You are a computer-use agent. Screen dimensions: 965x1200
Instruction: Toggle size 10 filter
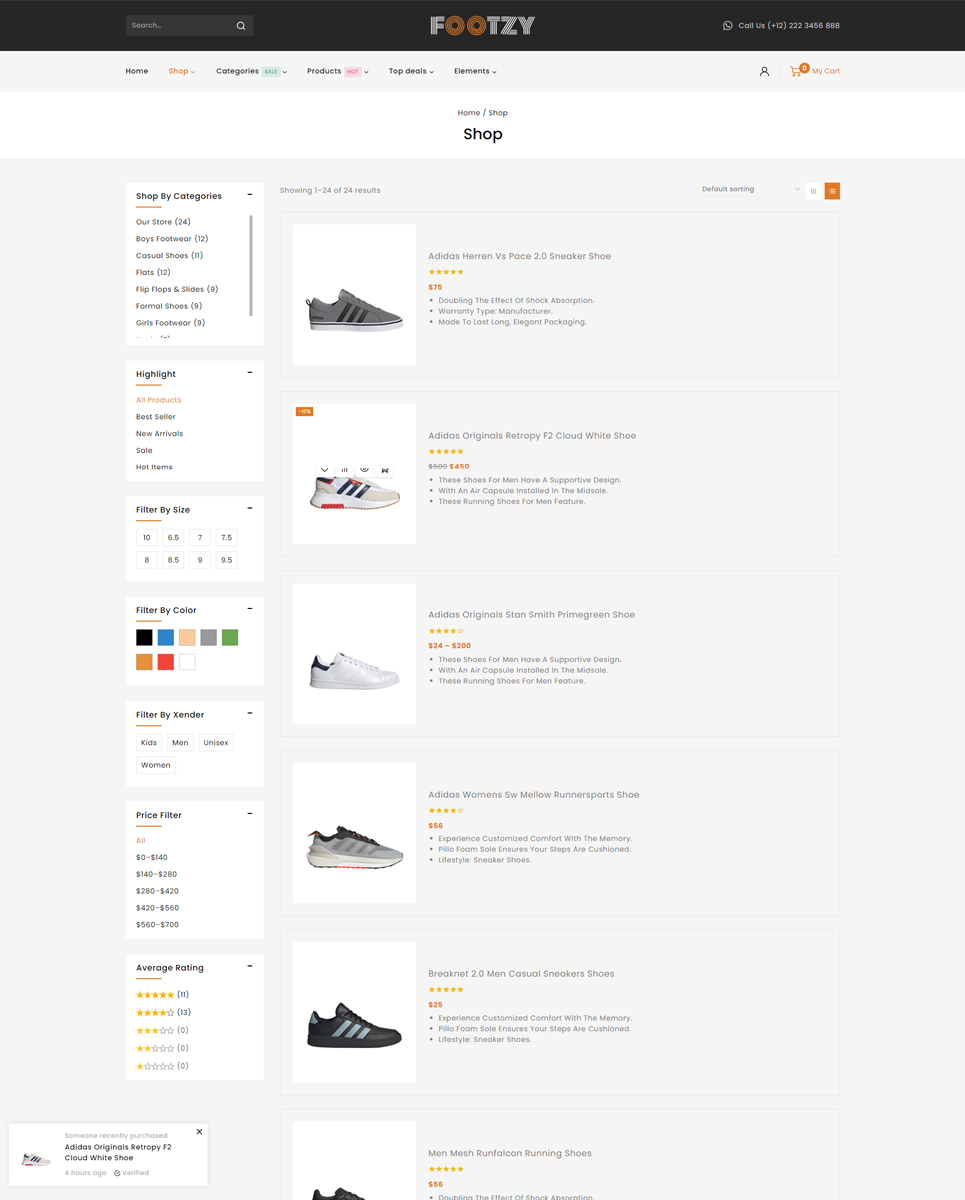point(147,538)
